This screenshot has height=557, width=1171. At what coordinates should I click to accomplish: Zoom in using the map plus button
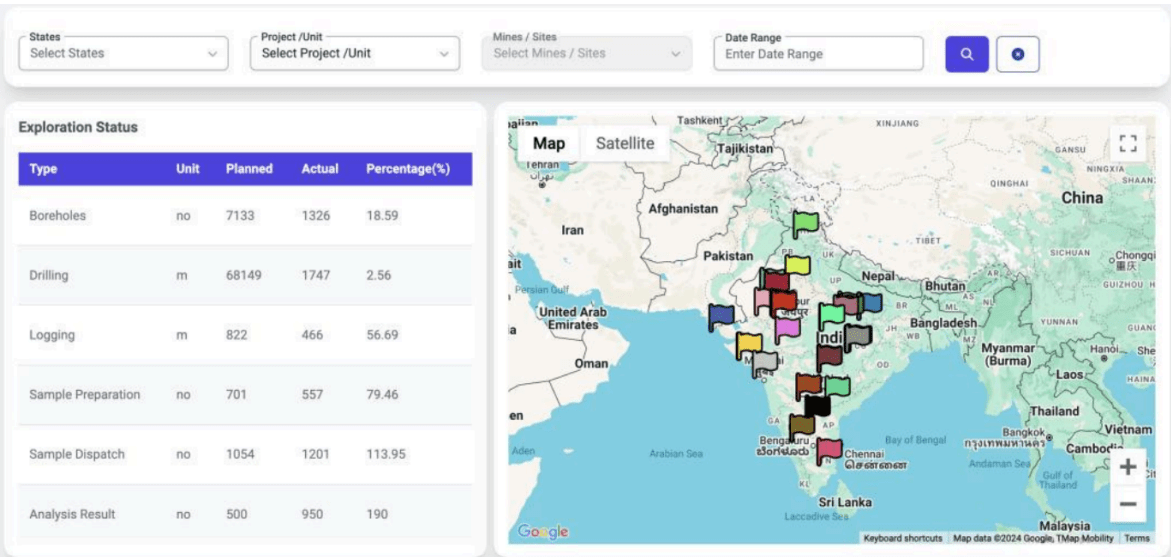click(x=1127, y=467)
